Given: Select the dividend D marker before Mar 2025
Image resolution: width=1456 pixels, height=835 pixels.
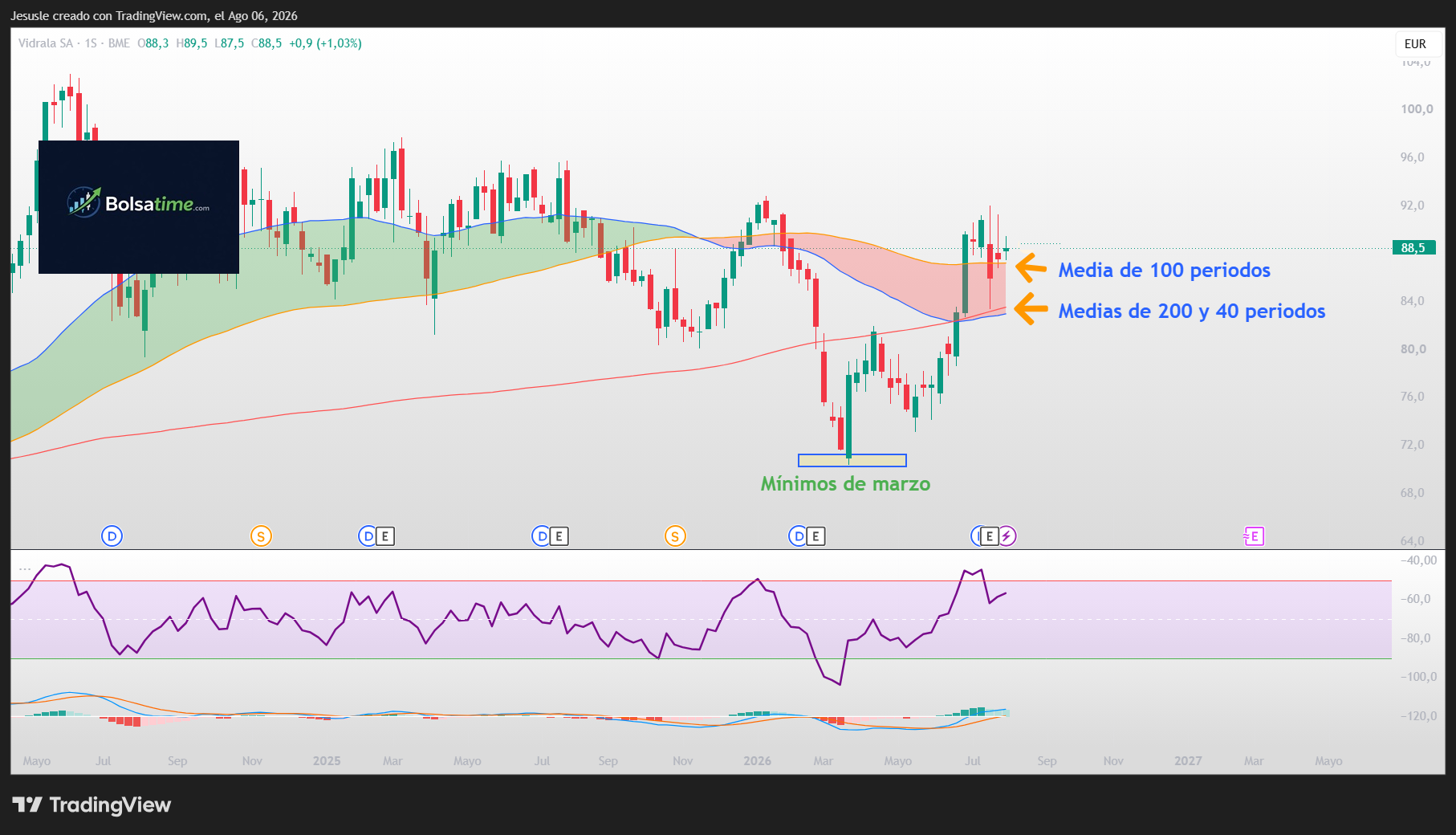Looking at the screenshot, I should point(368,536).
